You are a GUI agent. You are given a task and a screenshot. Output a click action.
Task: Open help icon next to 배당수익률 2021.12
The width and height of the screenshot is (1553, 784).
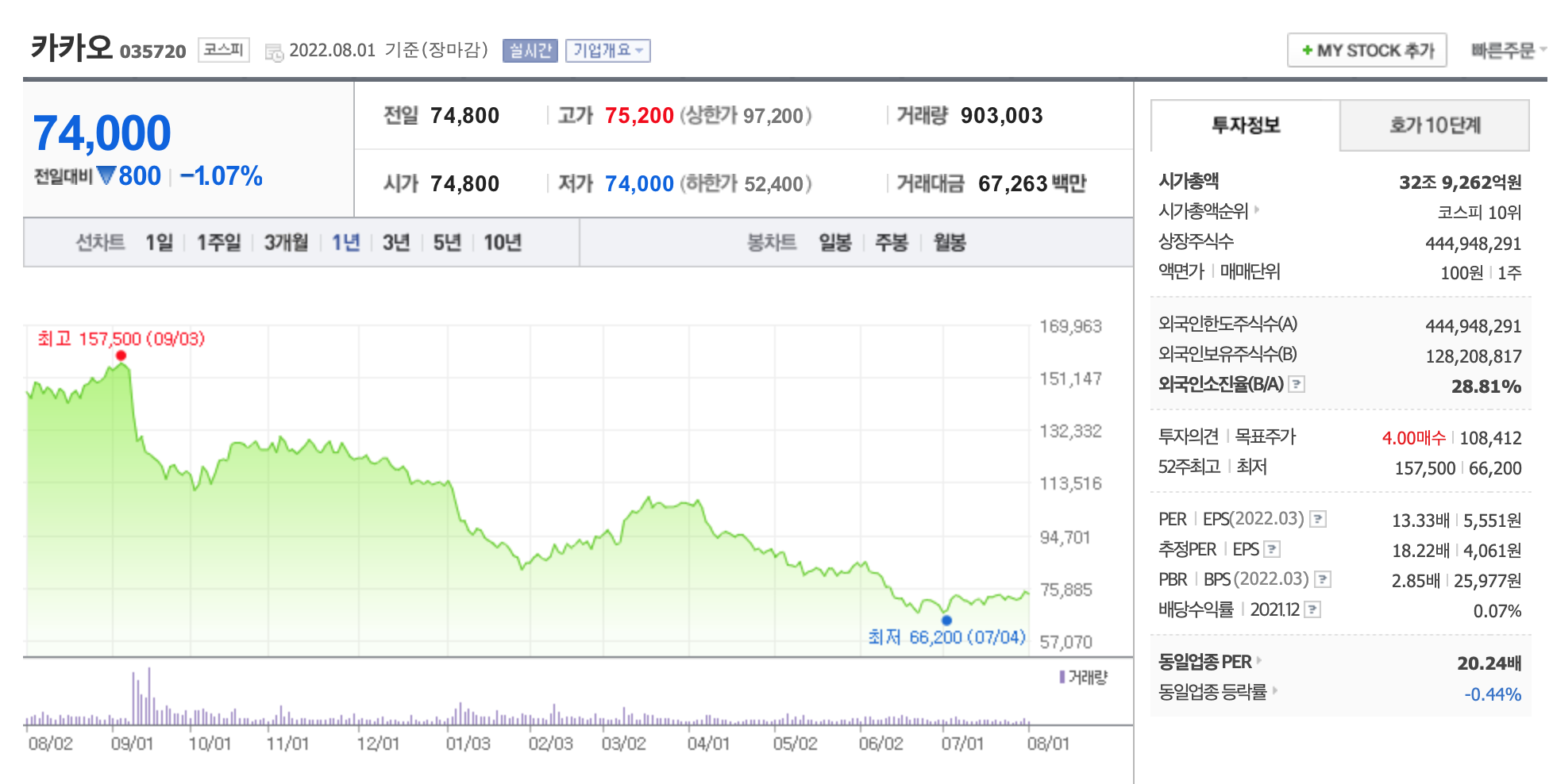pos(1312,610)
